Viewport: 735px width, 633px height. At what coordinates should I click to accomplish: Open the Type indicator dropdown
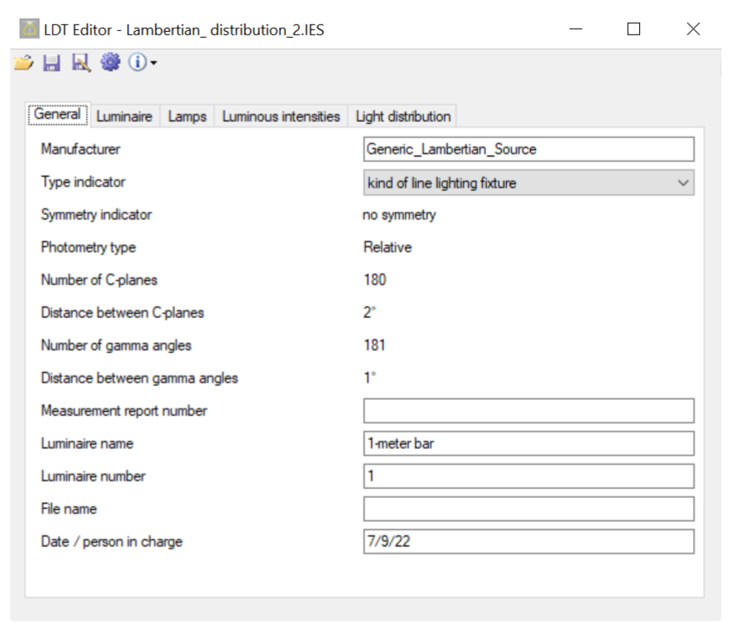[x=529, y=183]
